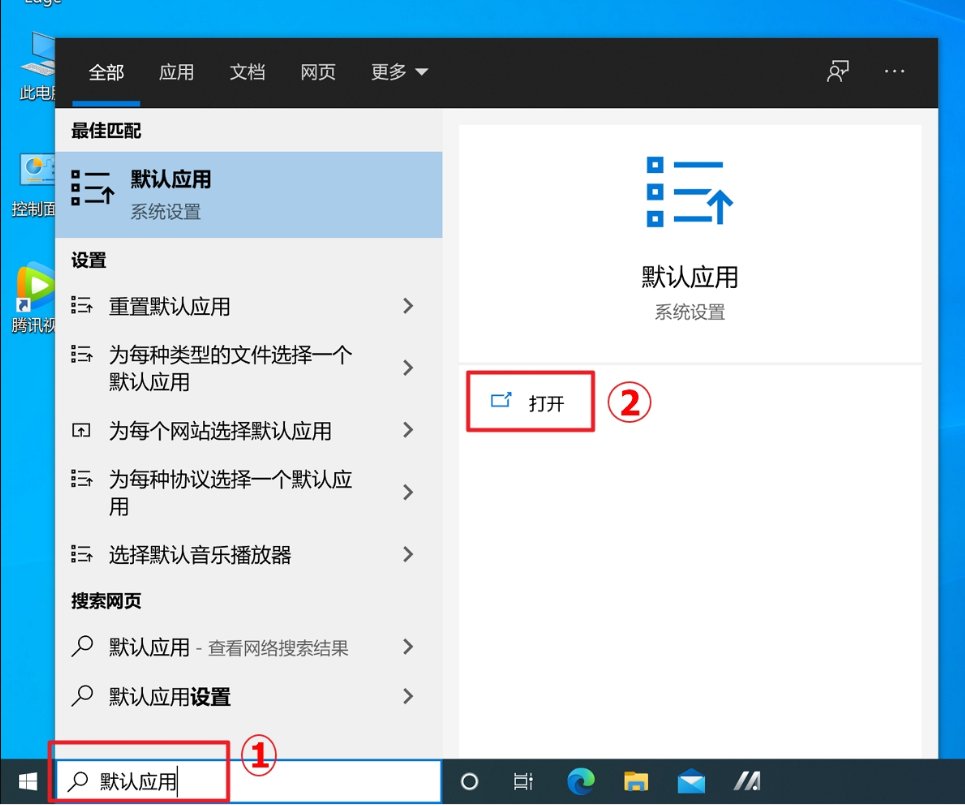Expand arrow for 重置默认应用

pos(407,306)
